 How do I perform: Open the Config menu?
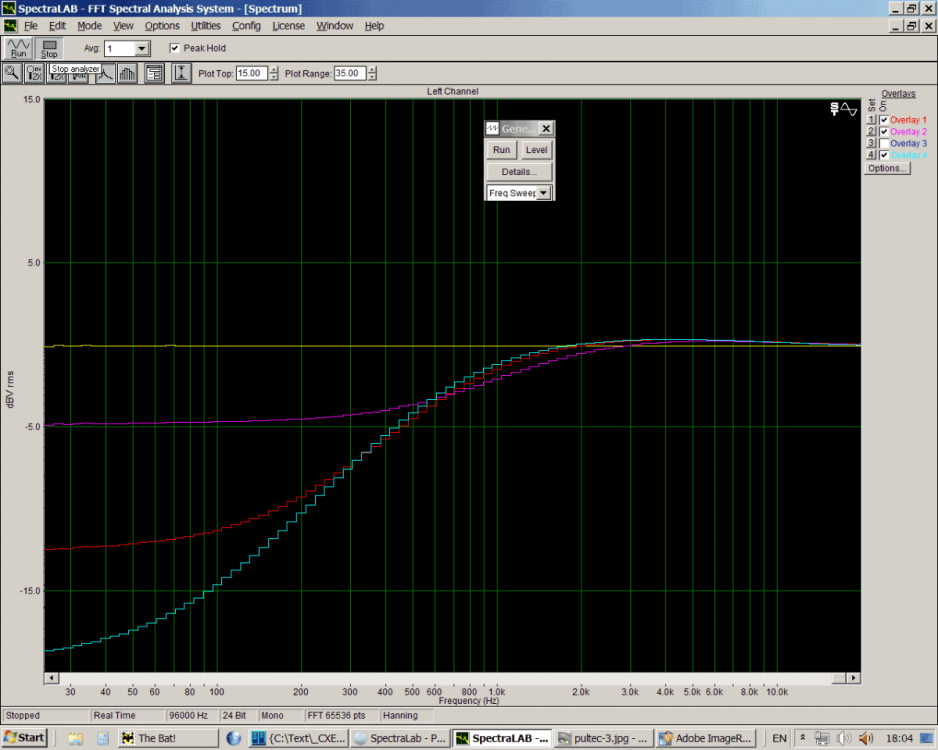pos(246,25)
